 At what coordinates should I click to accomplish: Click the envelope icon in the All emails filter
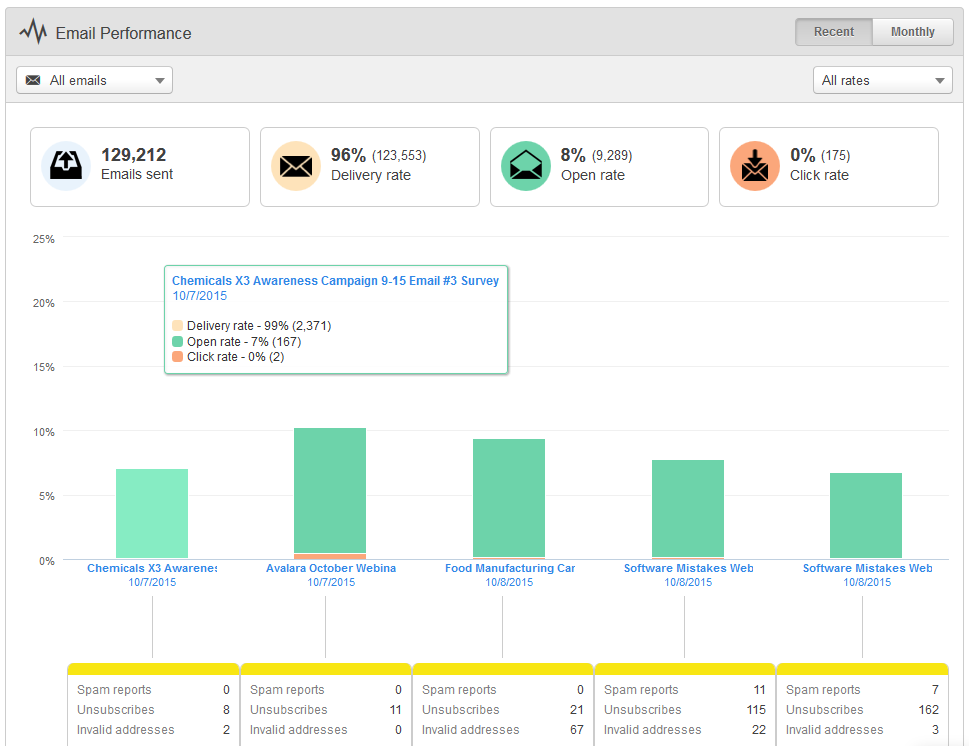point(32,79)
